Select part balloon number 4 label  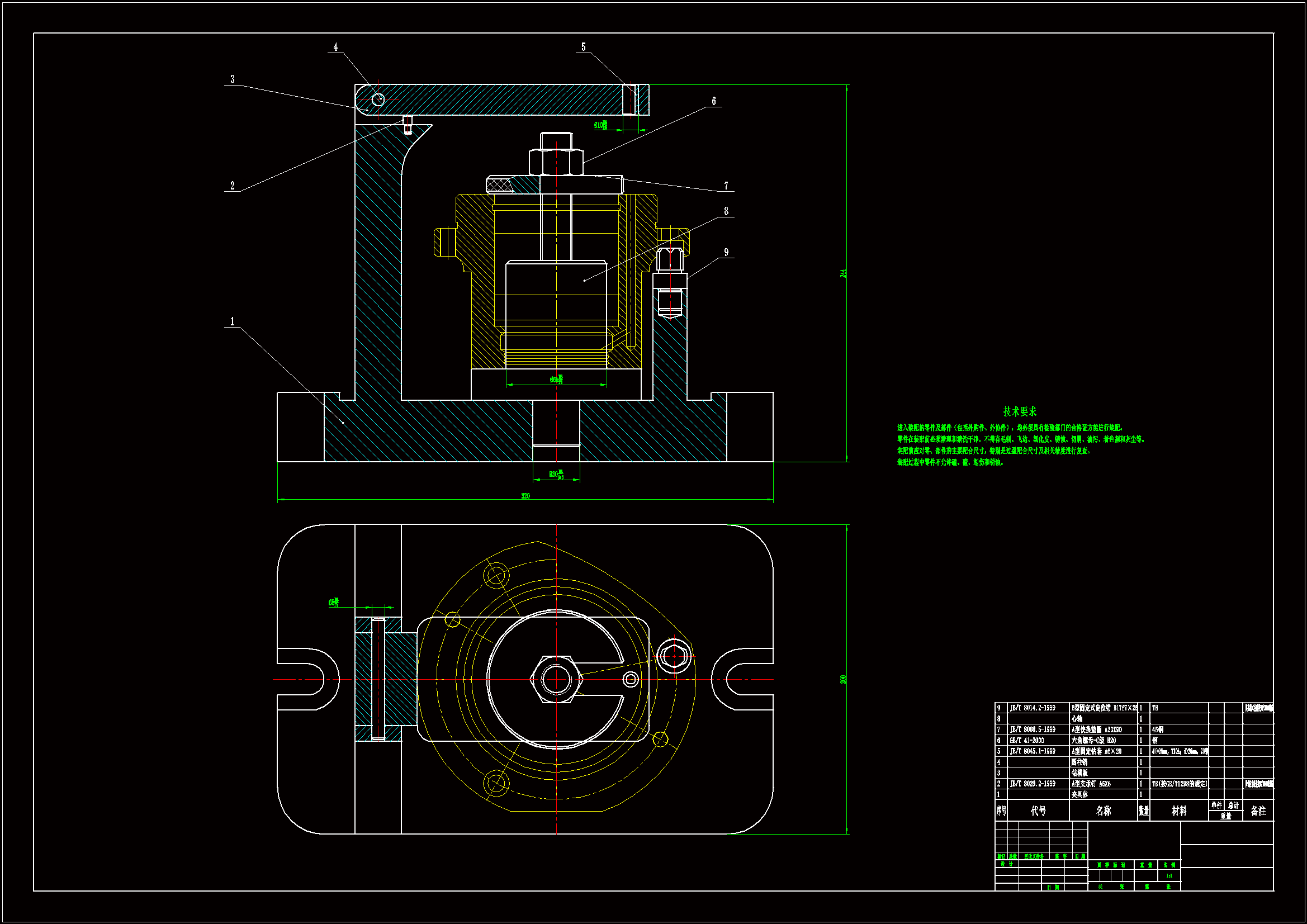click(x=335, y=48)
